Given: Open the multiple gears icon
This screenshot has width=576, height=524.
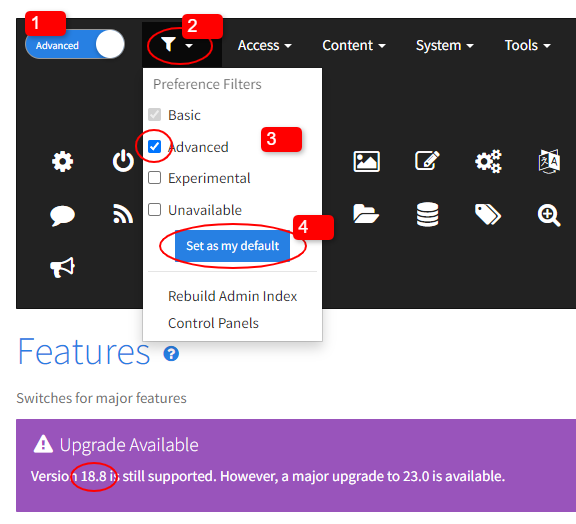Looking at the screenshot, I should point(488,161).
